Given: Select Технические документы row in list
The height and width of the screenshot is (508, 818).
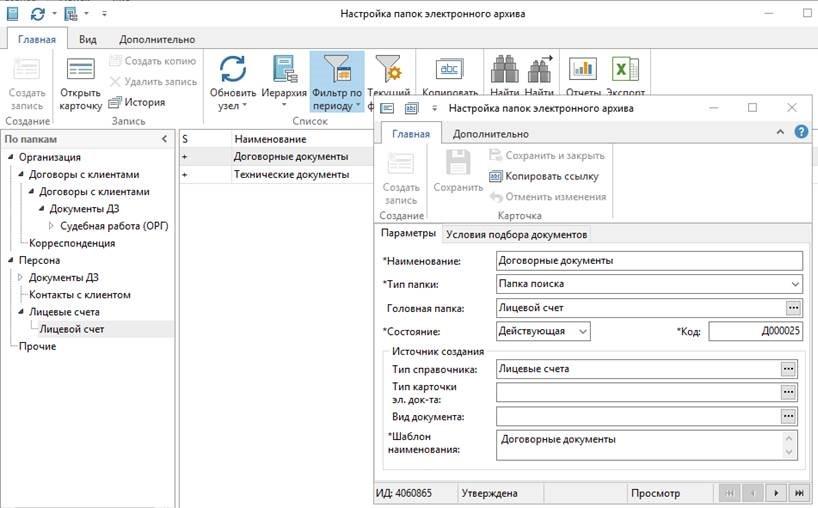Looking at the screenshot, I should [x=290, y=174].
